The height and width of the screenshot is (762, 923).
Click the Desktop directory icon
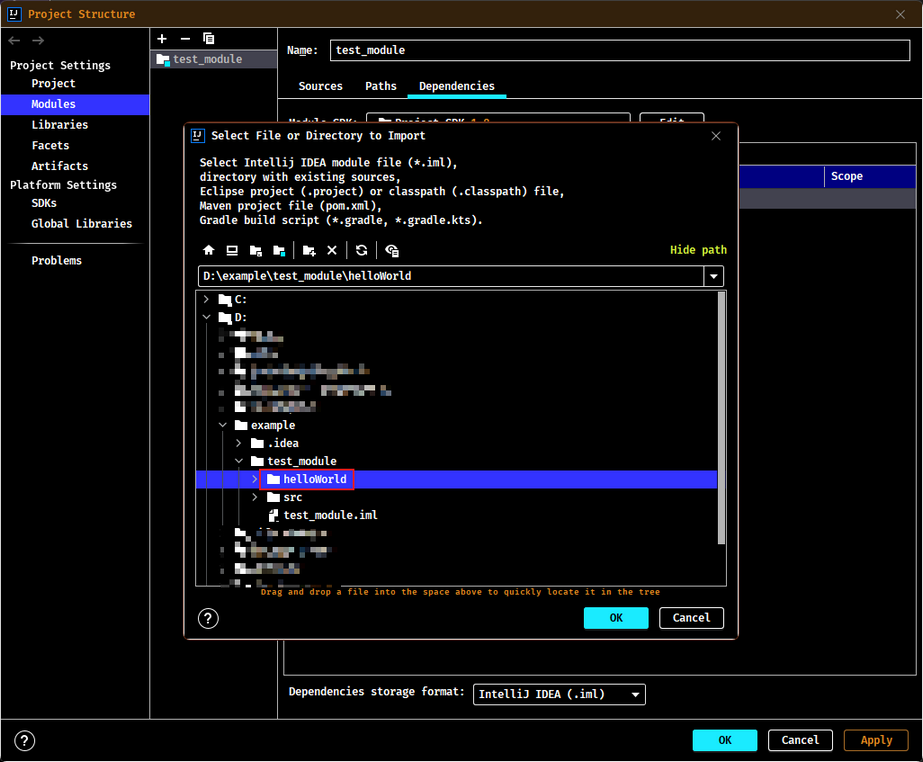232,250
